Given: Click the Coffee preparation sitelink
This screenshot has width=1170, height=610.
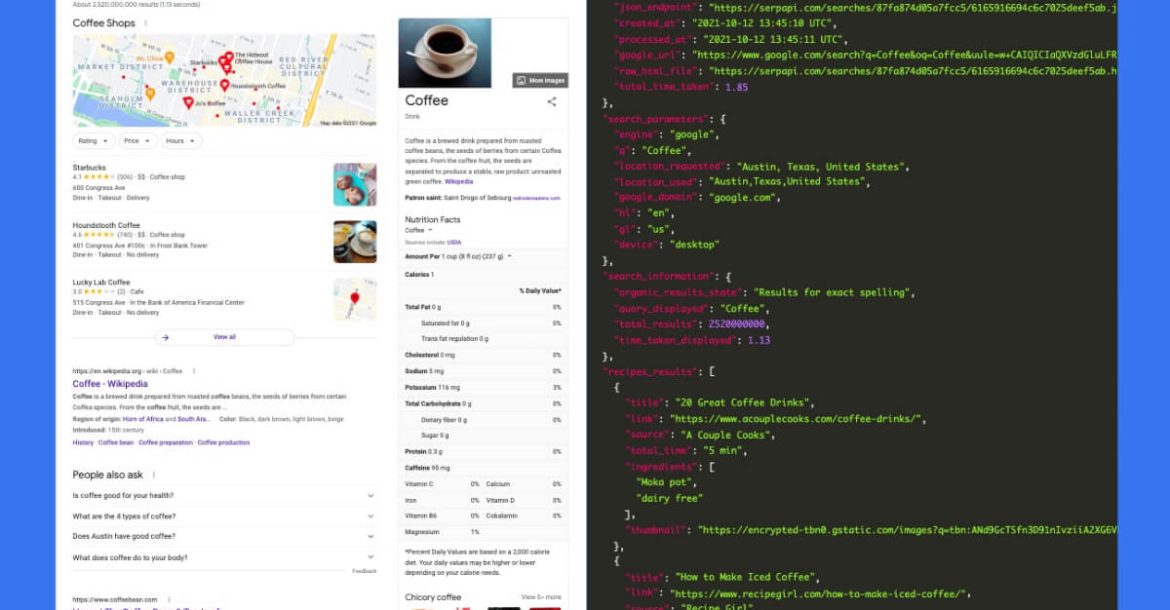Looking at the screenshot, I should [165, 442].
